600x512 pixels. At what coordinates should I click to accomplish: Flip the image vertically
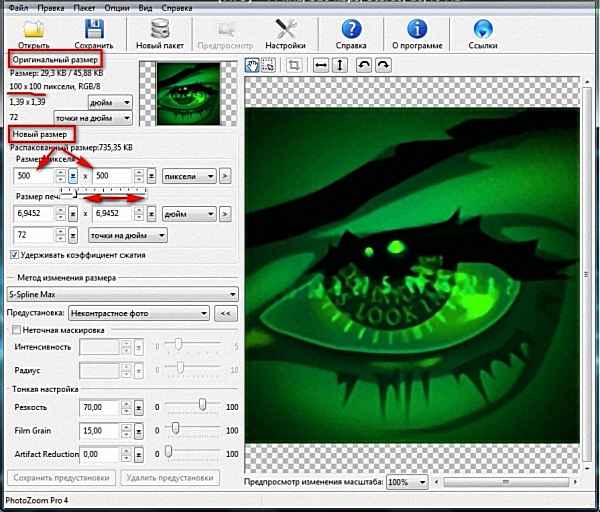point(339,65)
